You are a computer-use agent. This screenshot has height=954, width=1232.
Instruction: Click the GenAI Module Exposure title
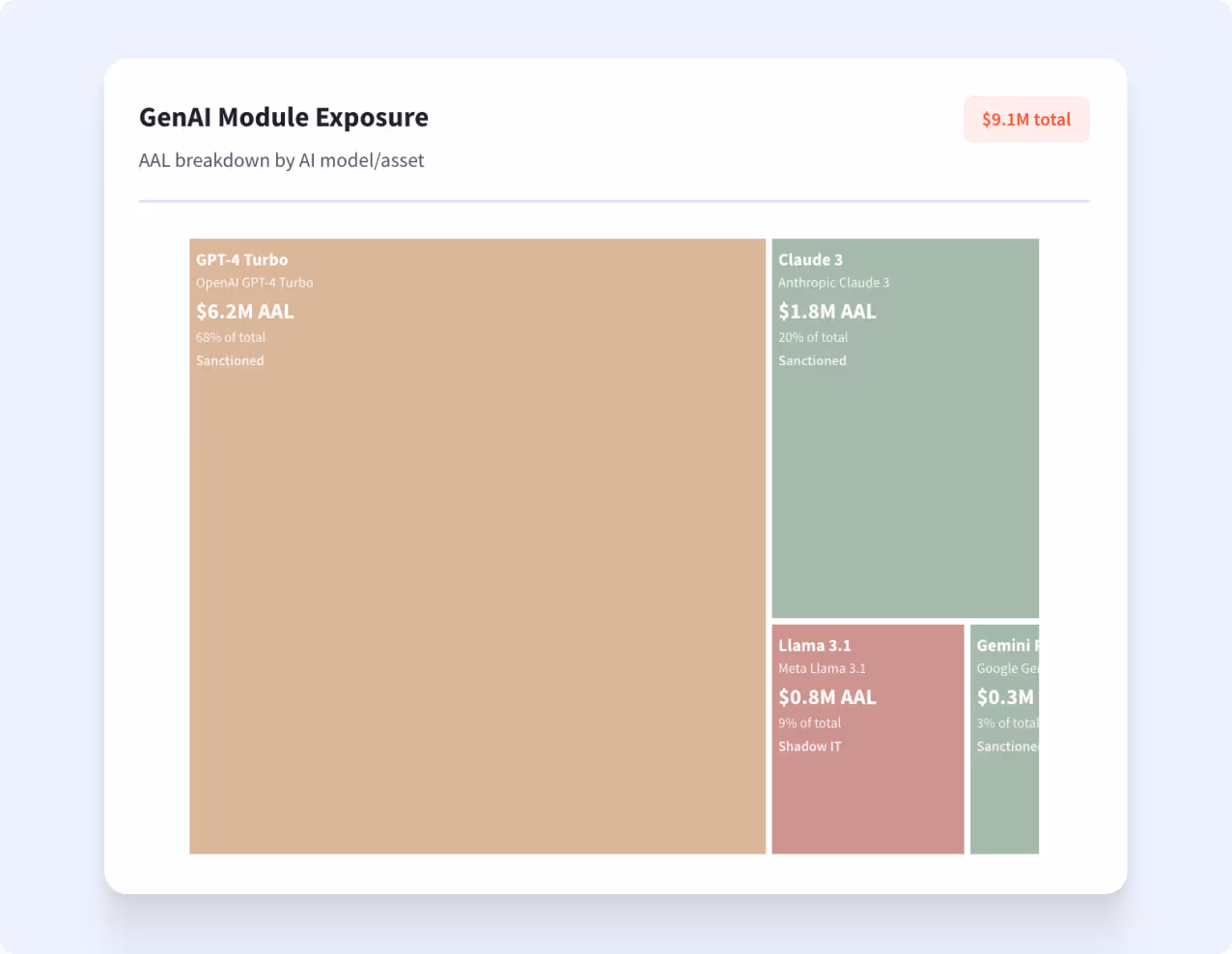point(283,117)
